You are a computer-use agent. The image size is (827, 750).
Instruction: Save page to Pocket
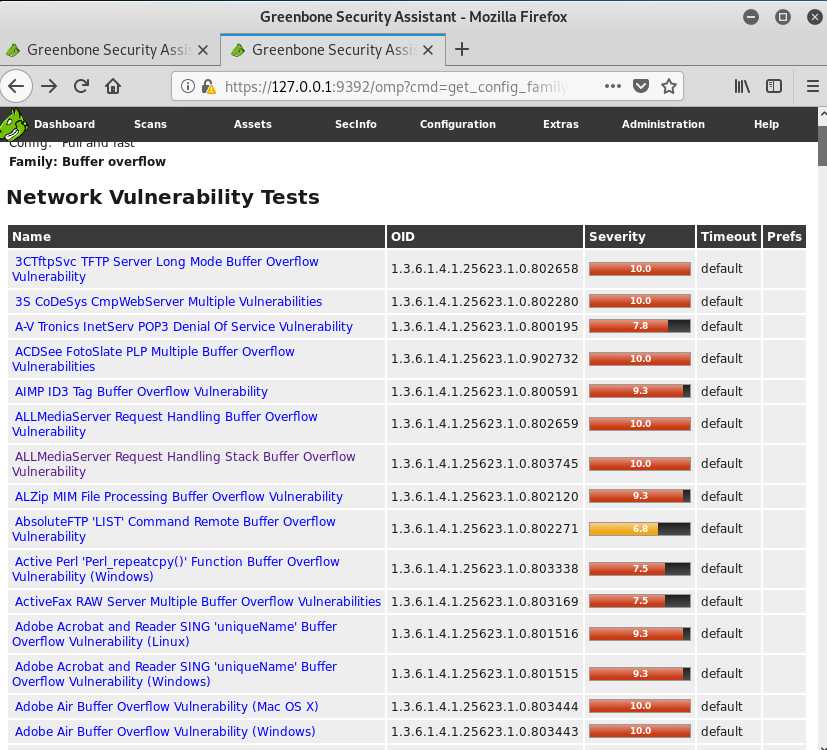tap(640, 86)
